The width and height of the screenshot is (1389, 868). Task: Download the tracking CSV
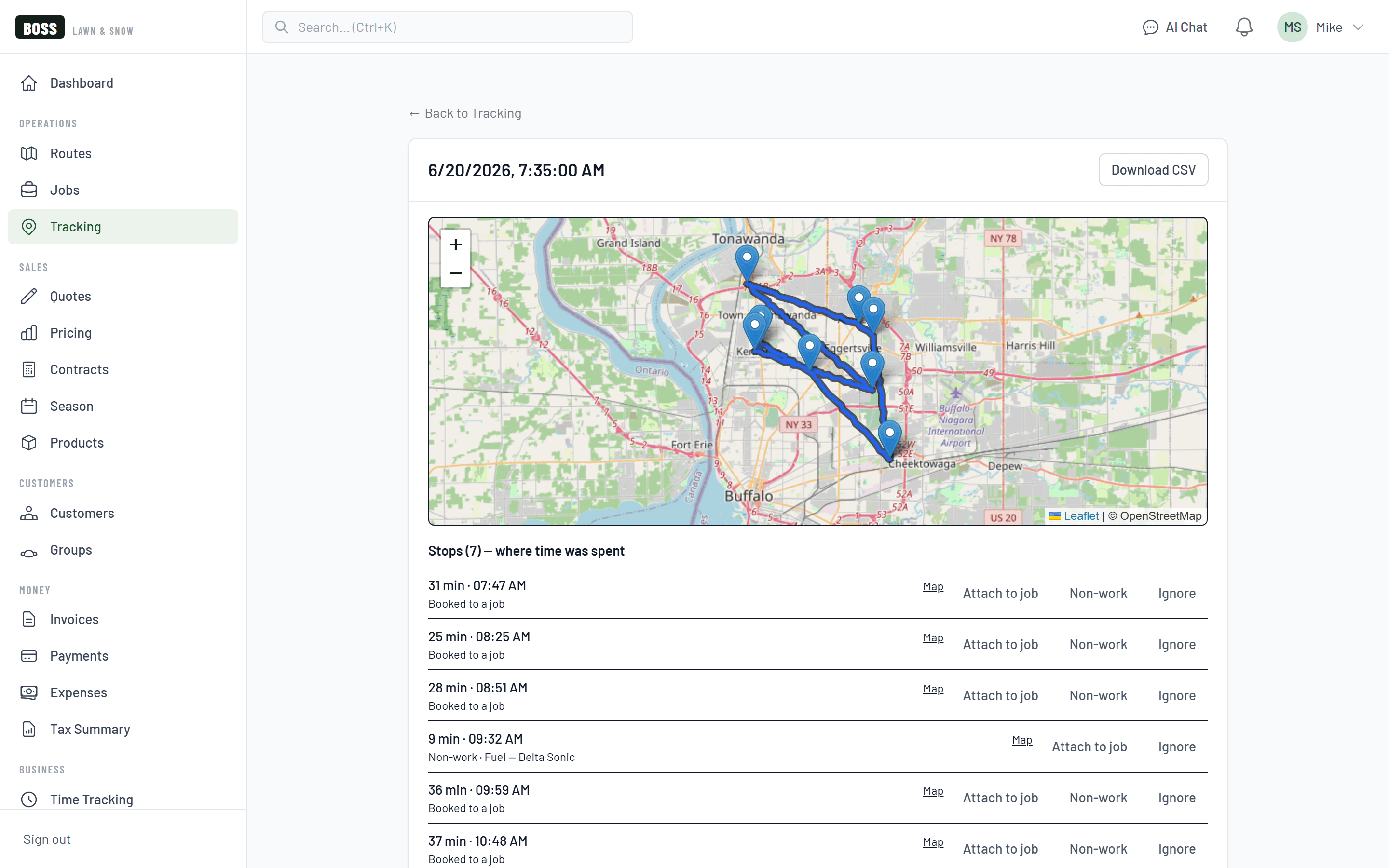tap(1153, 170)
